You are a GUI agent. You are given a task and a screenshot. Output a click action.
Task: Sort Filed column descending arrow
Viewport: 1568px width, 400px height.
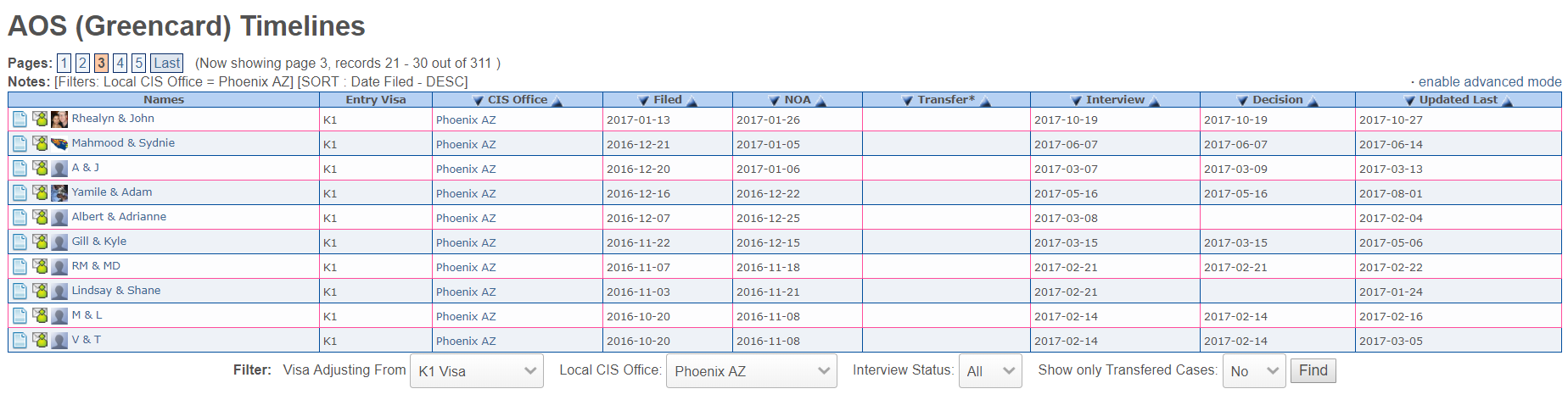[644, 101]
